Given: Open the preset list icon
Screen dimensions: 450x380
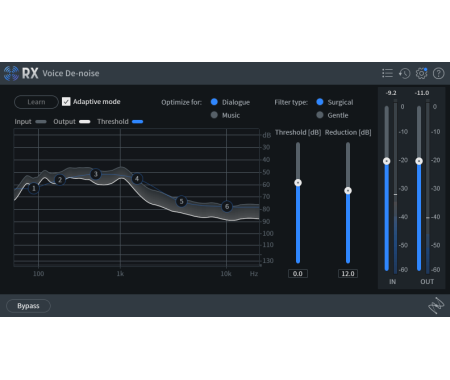Looking at the screenshot, I should click(x=387, y=73).
